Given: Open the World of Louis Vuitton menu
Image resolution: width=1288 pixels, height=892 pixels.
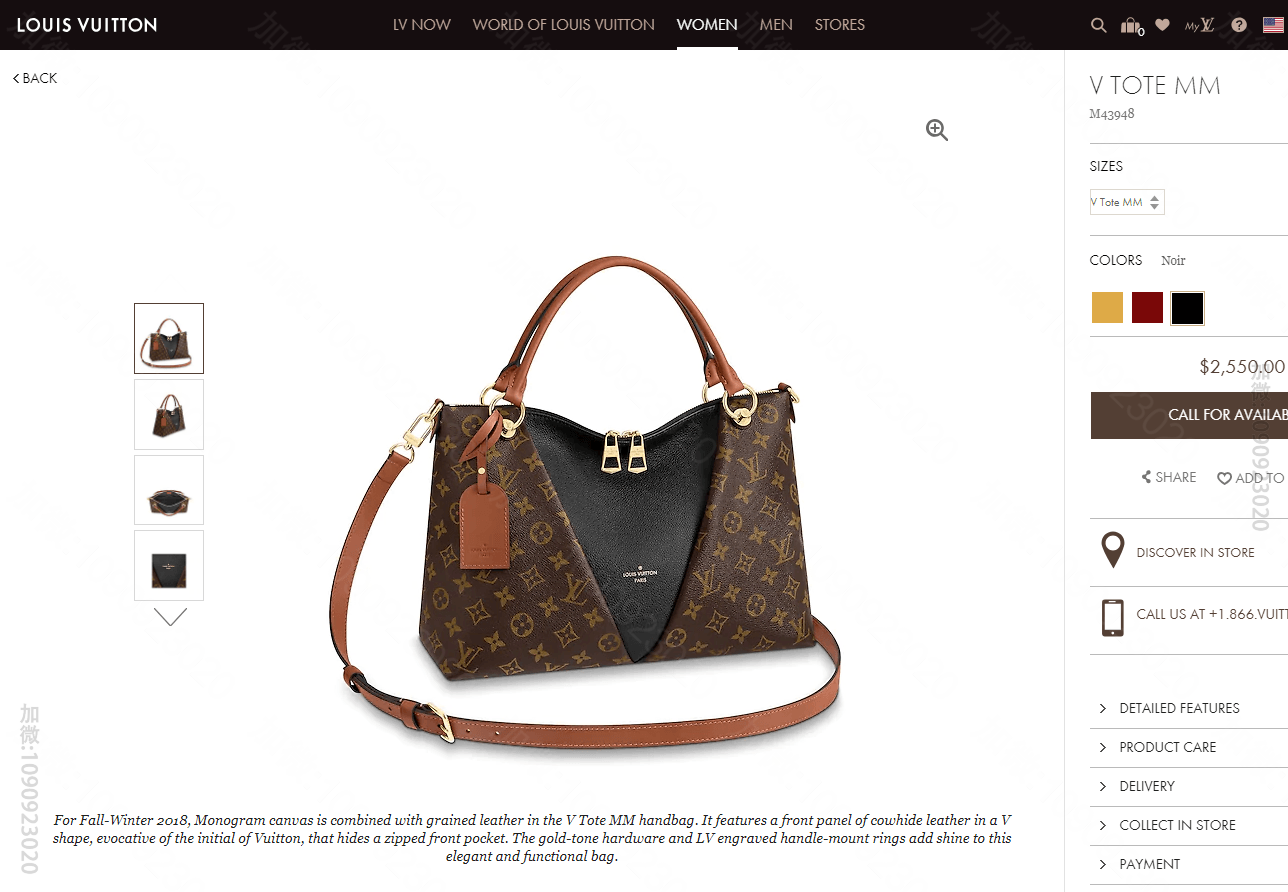Looking at the screenshot, I should (x=564, y=25).
